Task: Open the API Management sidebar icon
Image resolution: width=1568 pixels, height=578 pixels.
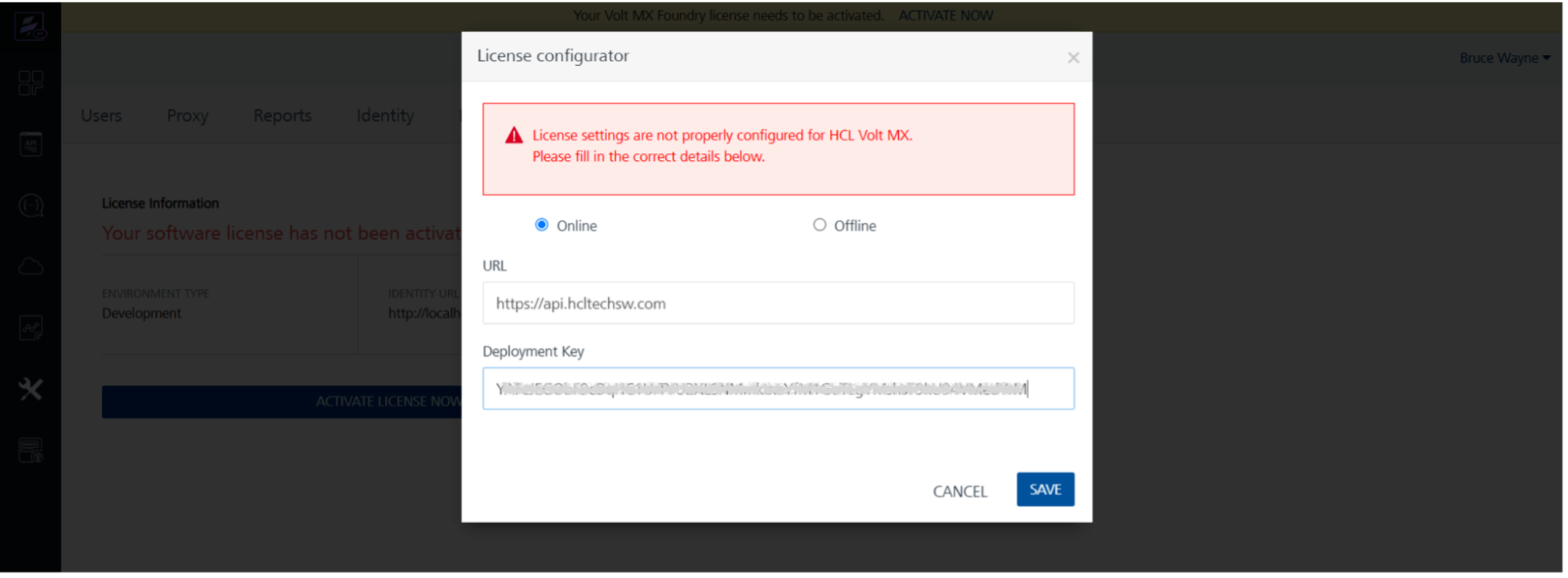Action: (x=31, y=144)
